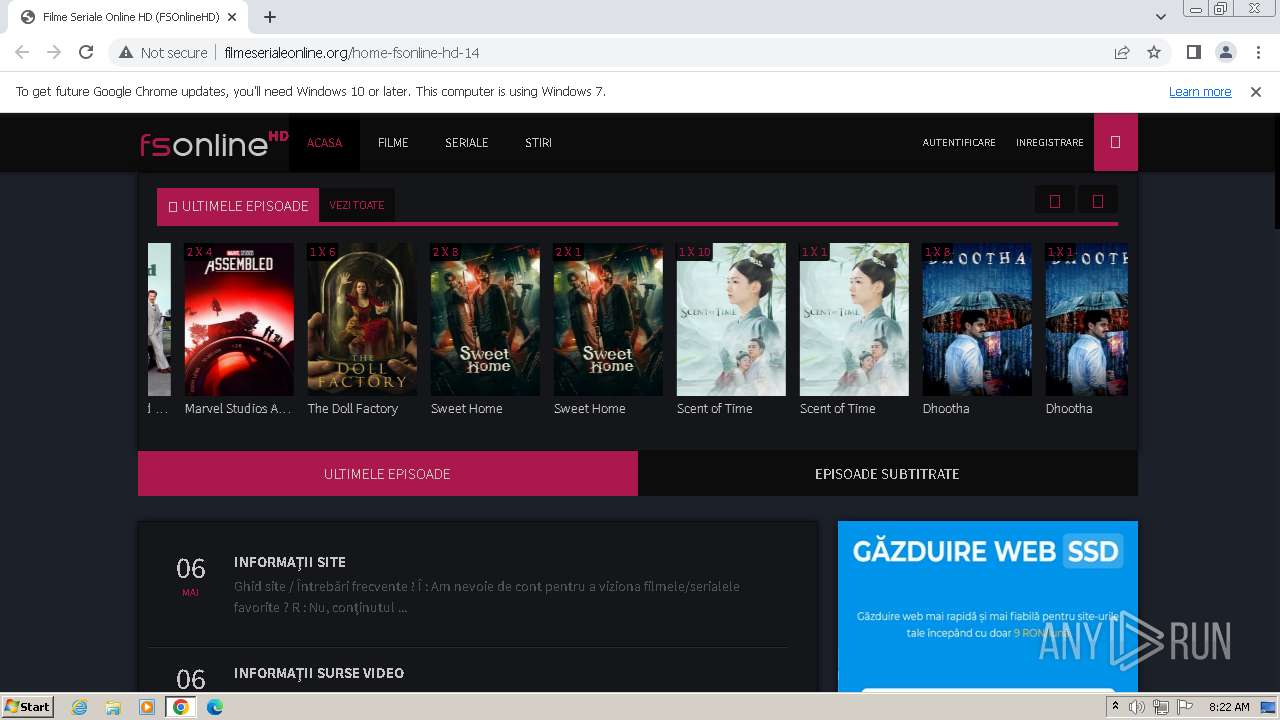The height and width of the screenshot is (720, 1280).
Task: Open Chrome three-dot menu
Action: click(x=1257, y=52)
